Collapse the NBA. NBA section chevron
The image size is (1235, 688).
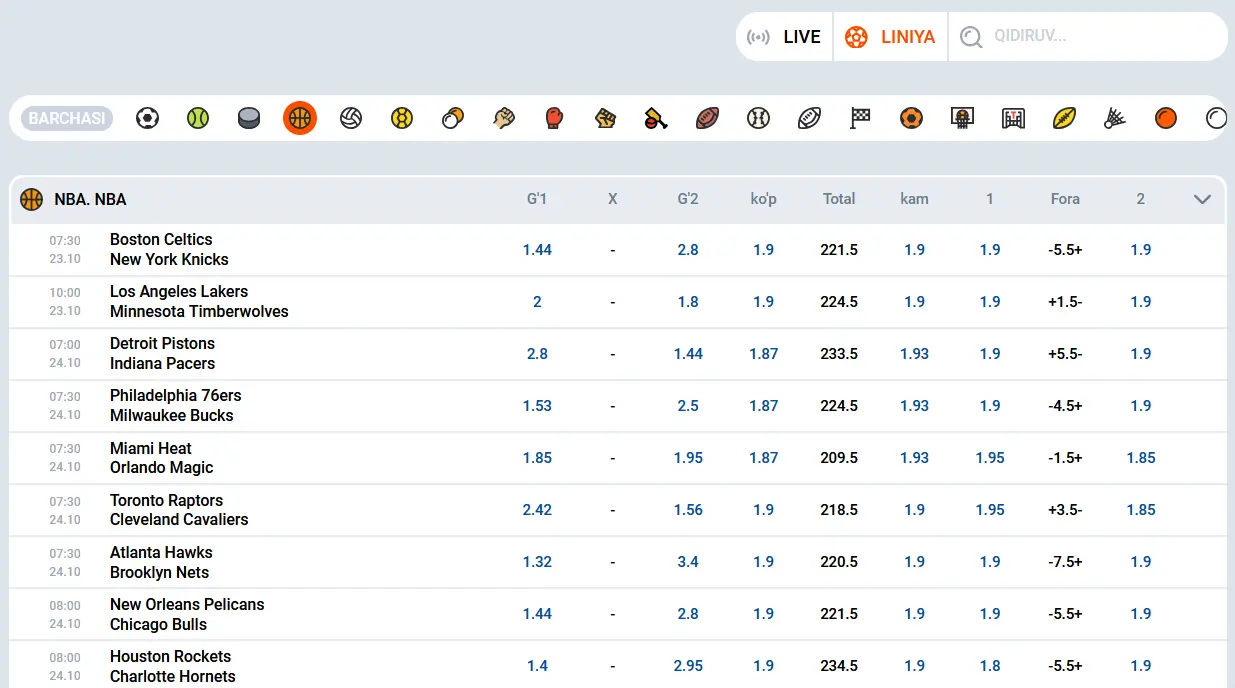[1202, 199]
